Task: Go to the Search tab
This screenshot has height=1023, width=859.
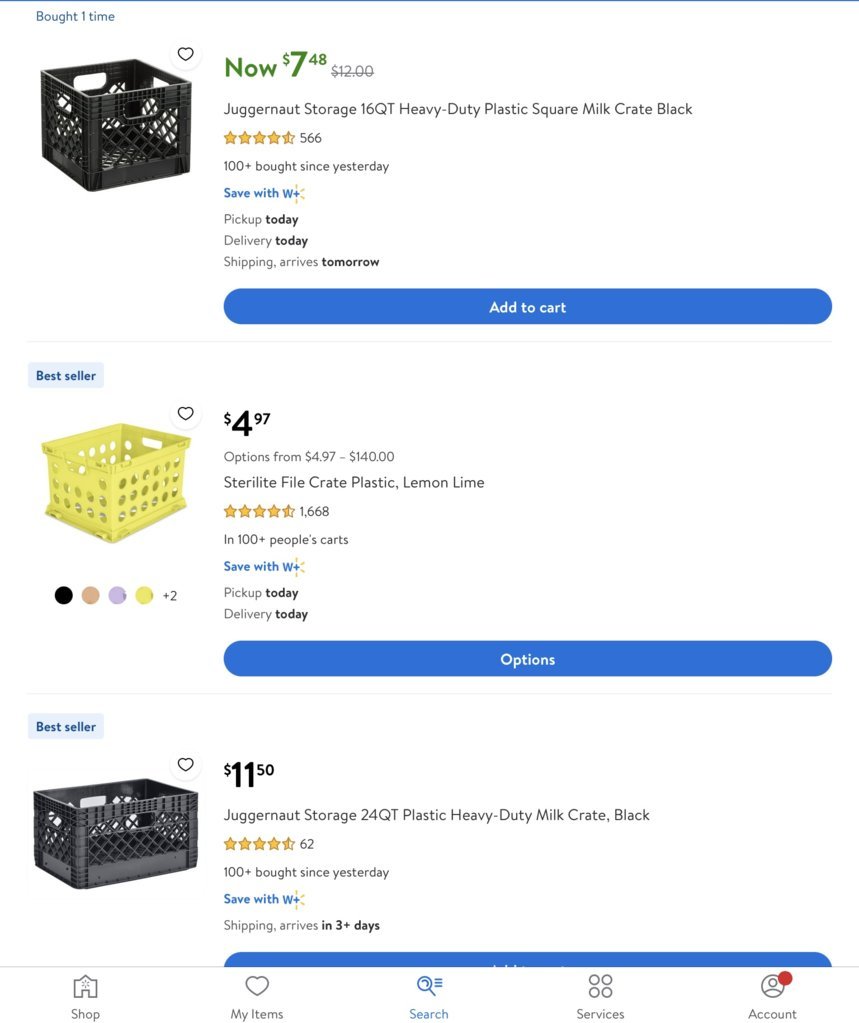Action: 429,997
